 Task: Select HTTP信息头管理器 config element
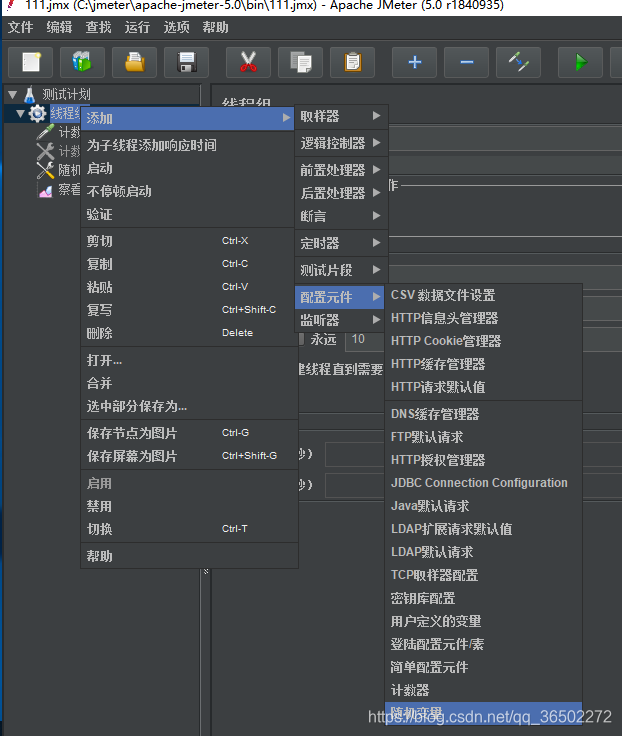[x=484, y=318]
